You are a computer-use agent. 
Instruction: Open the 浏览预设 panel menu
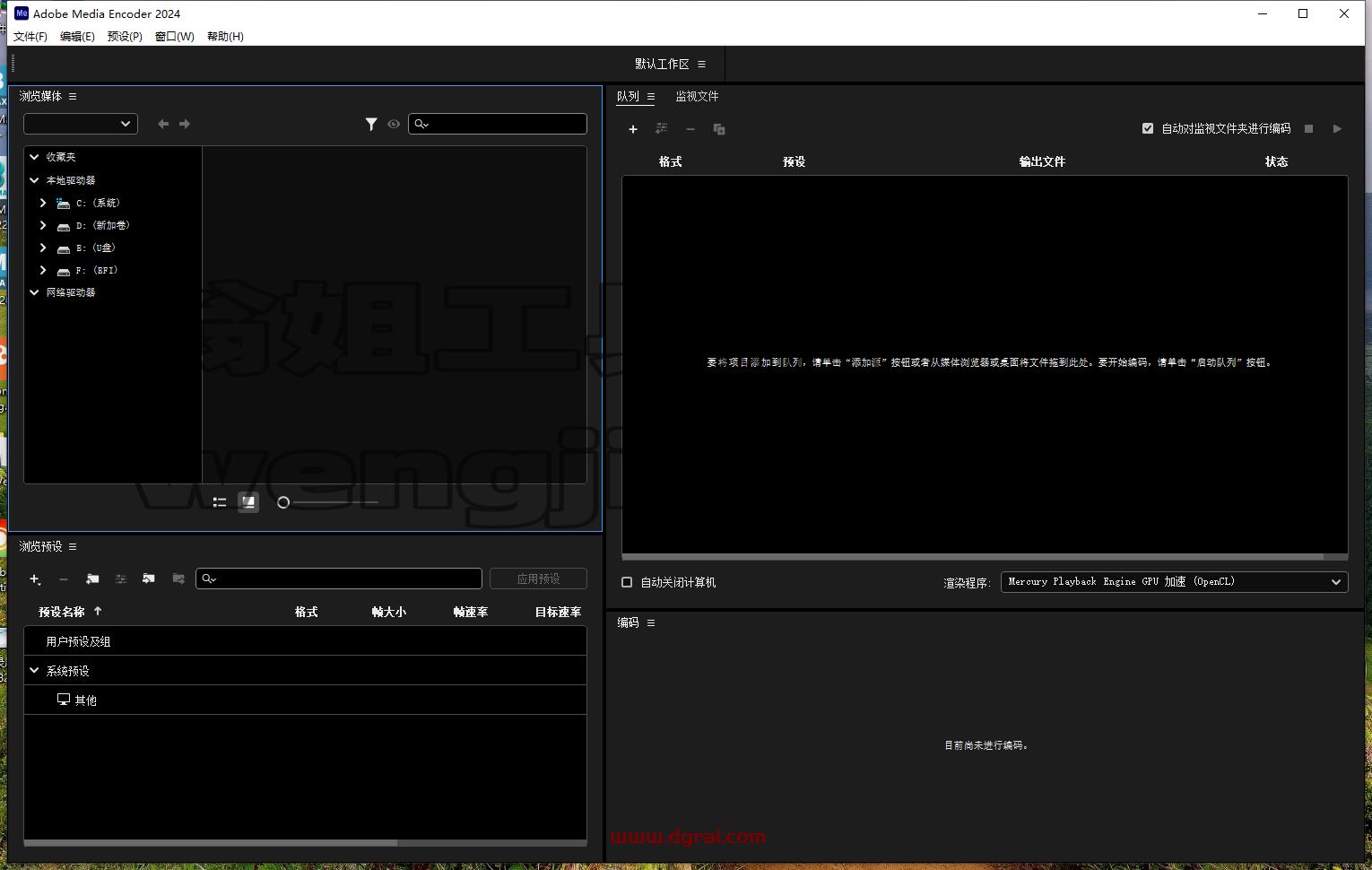[x=73, y=546]
